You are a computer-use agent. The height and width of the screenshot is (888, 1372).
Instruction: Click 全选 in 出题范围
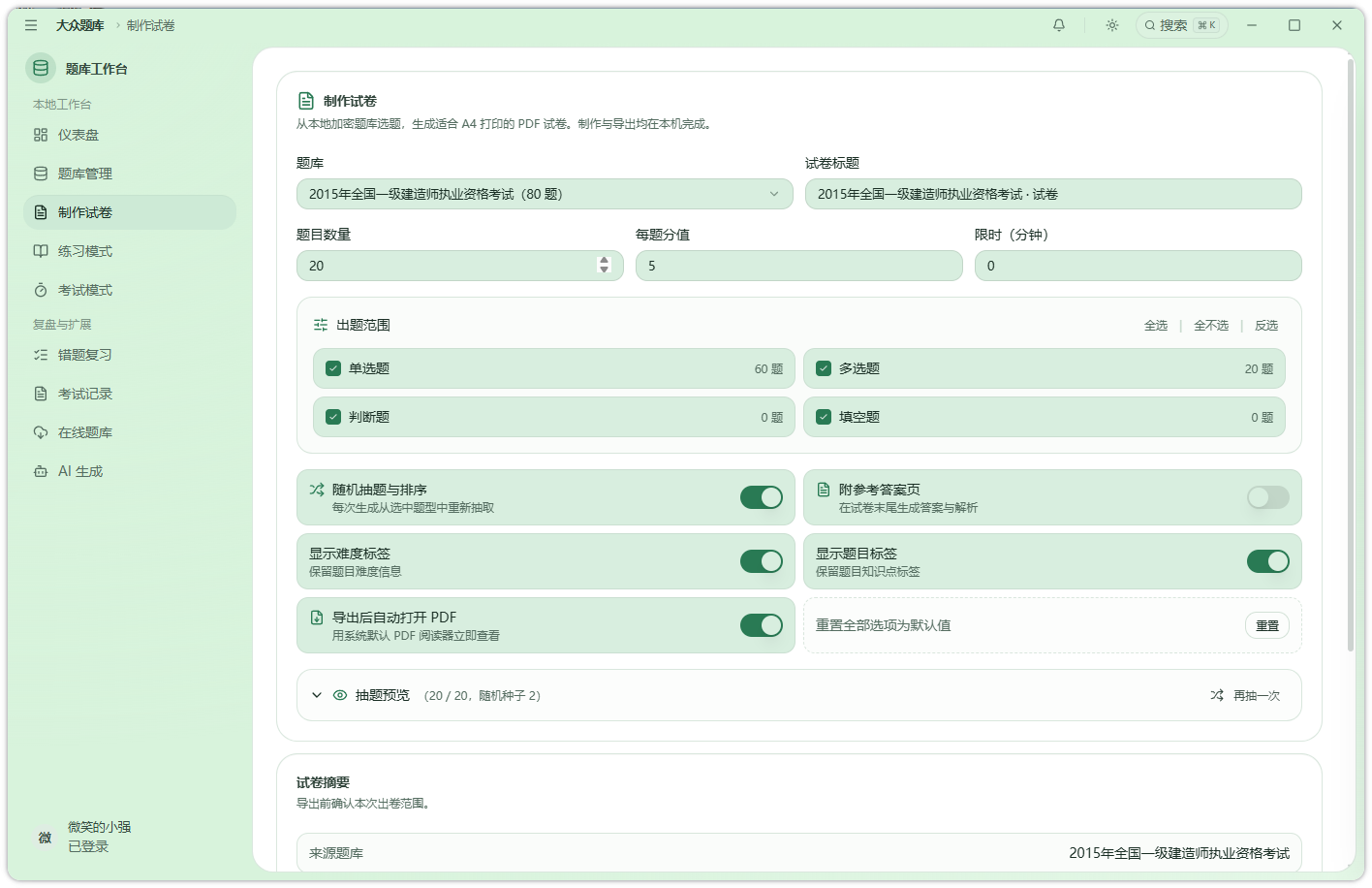point(1156,326)
